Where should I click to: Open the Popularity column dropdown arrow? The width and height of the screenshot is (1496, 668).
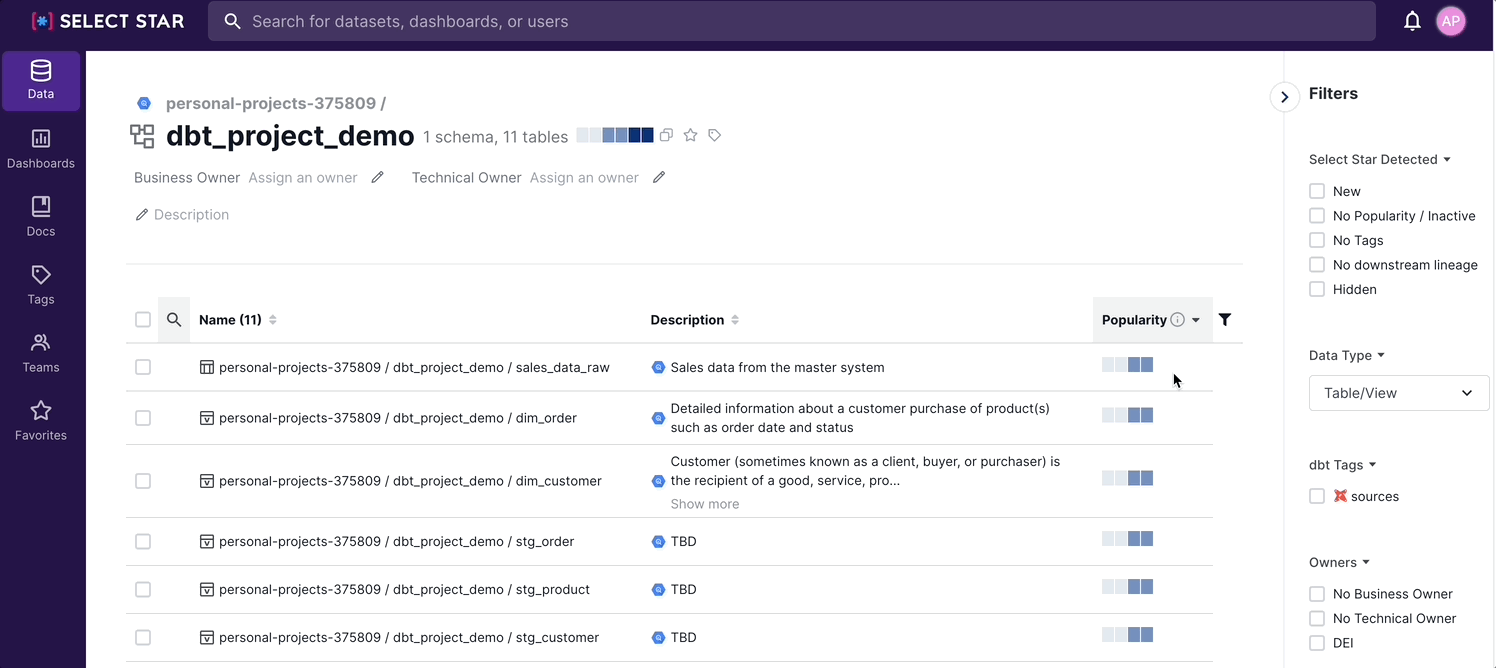click(x=1196, y=320)
